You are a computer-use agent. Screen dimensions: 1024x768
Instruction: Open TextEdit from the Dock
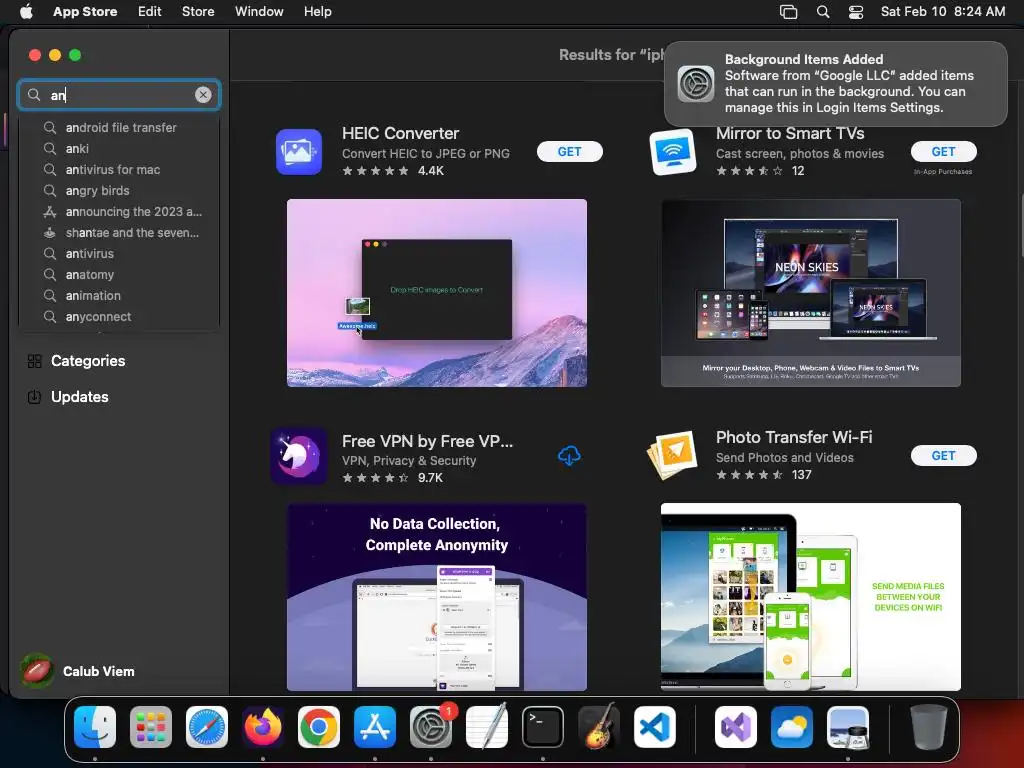(487, 727)
